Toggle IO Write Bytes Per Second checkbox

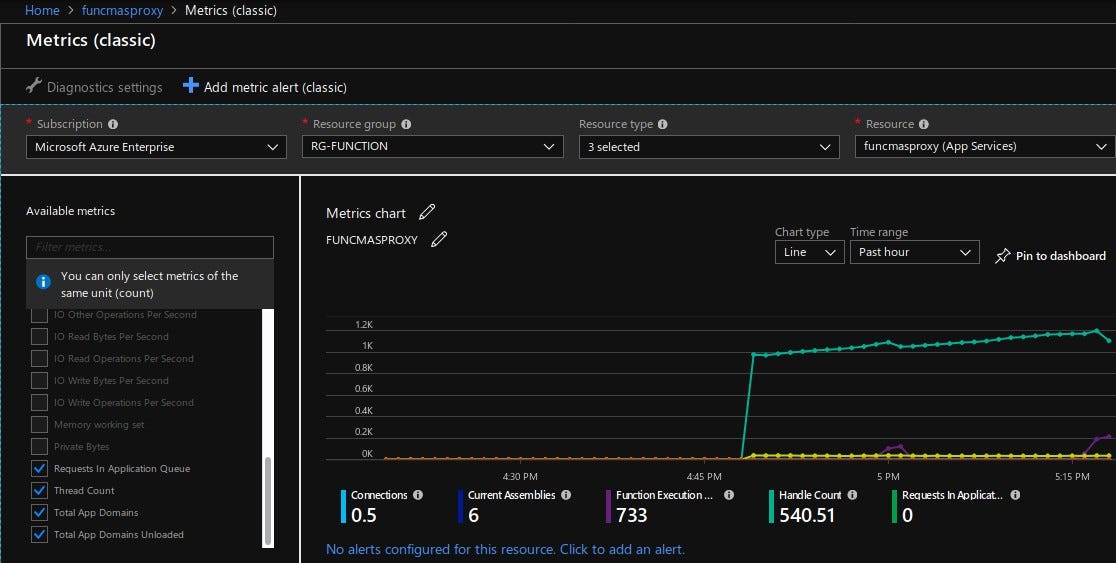click(x=39, y=380)
